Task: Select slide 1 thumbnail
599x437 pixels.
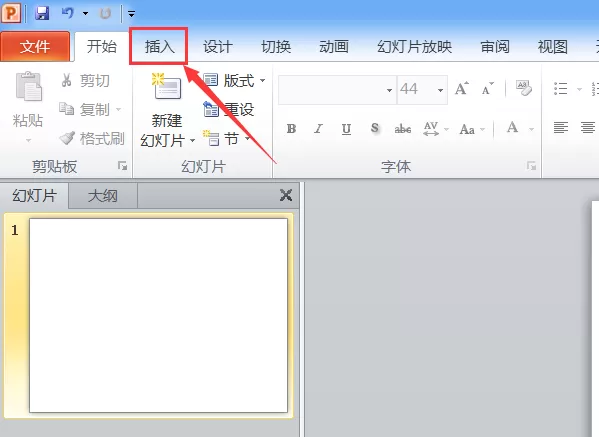Action: [x=158, y=316]
